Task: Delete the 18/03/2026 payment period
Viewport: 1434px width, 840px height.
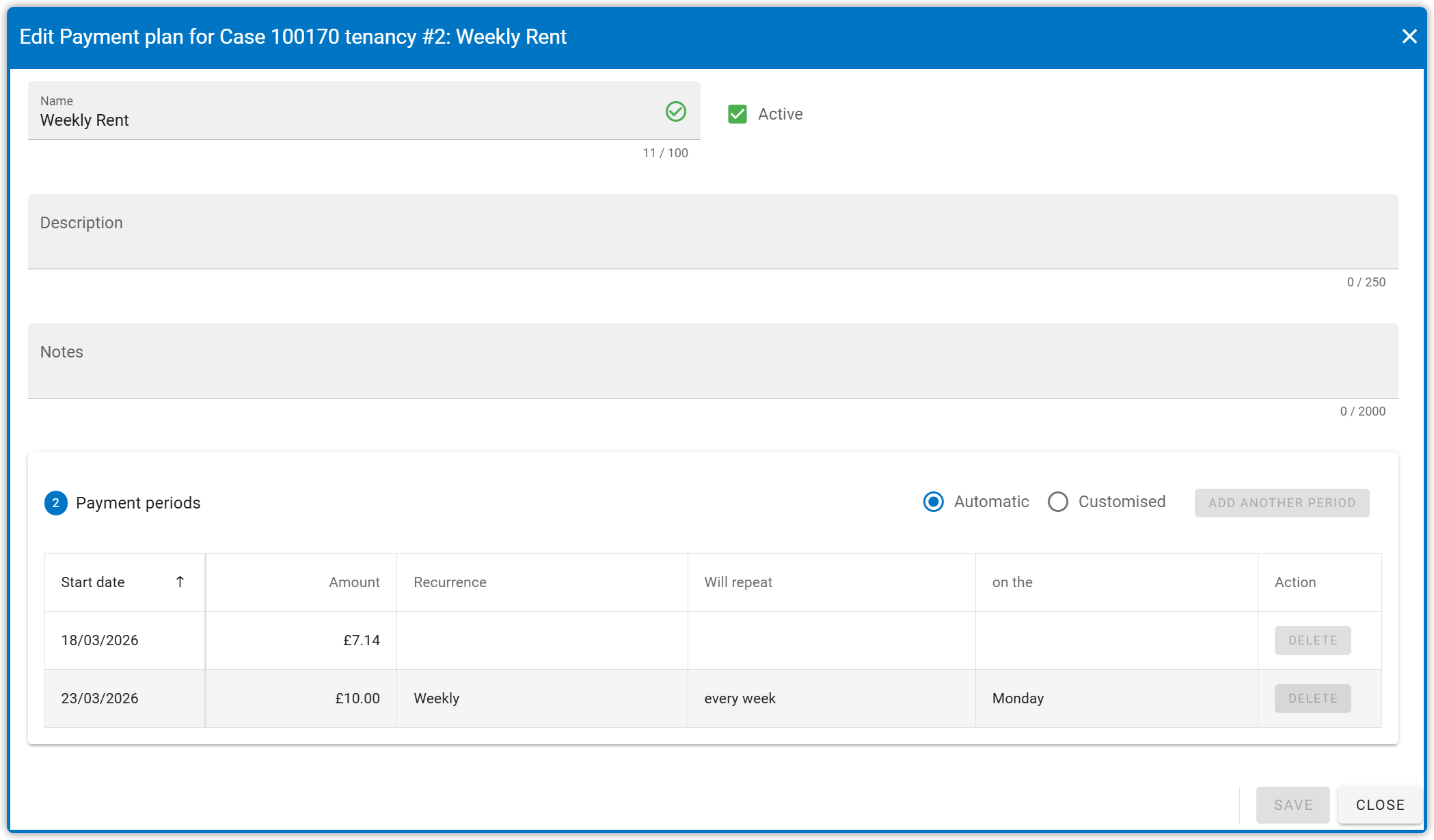Action: [1312, 640]
